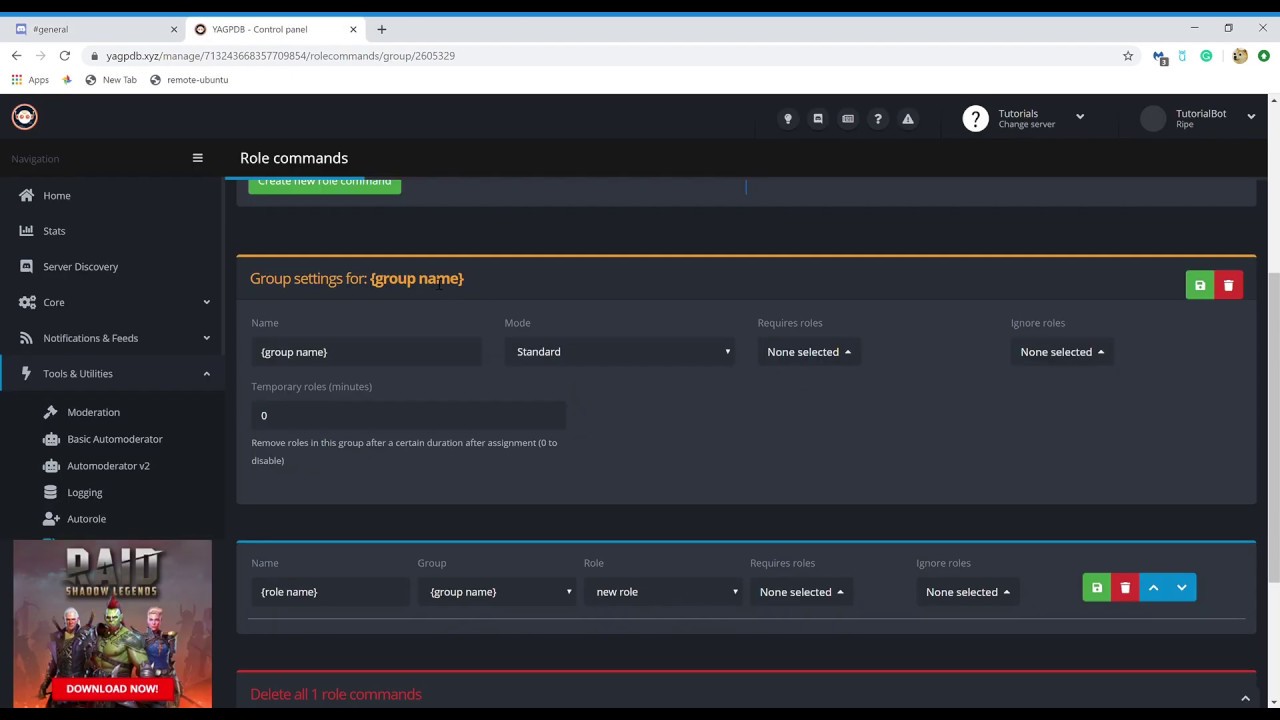The image size is (1280, 720).
Task: Open the Tutorials change server selector
Action: (x=1023, y=118)
